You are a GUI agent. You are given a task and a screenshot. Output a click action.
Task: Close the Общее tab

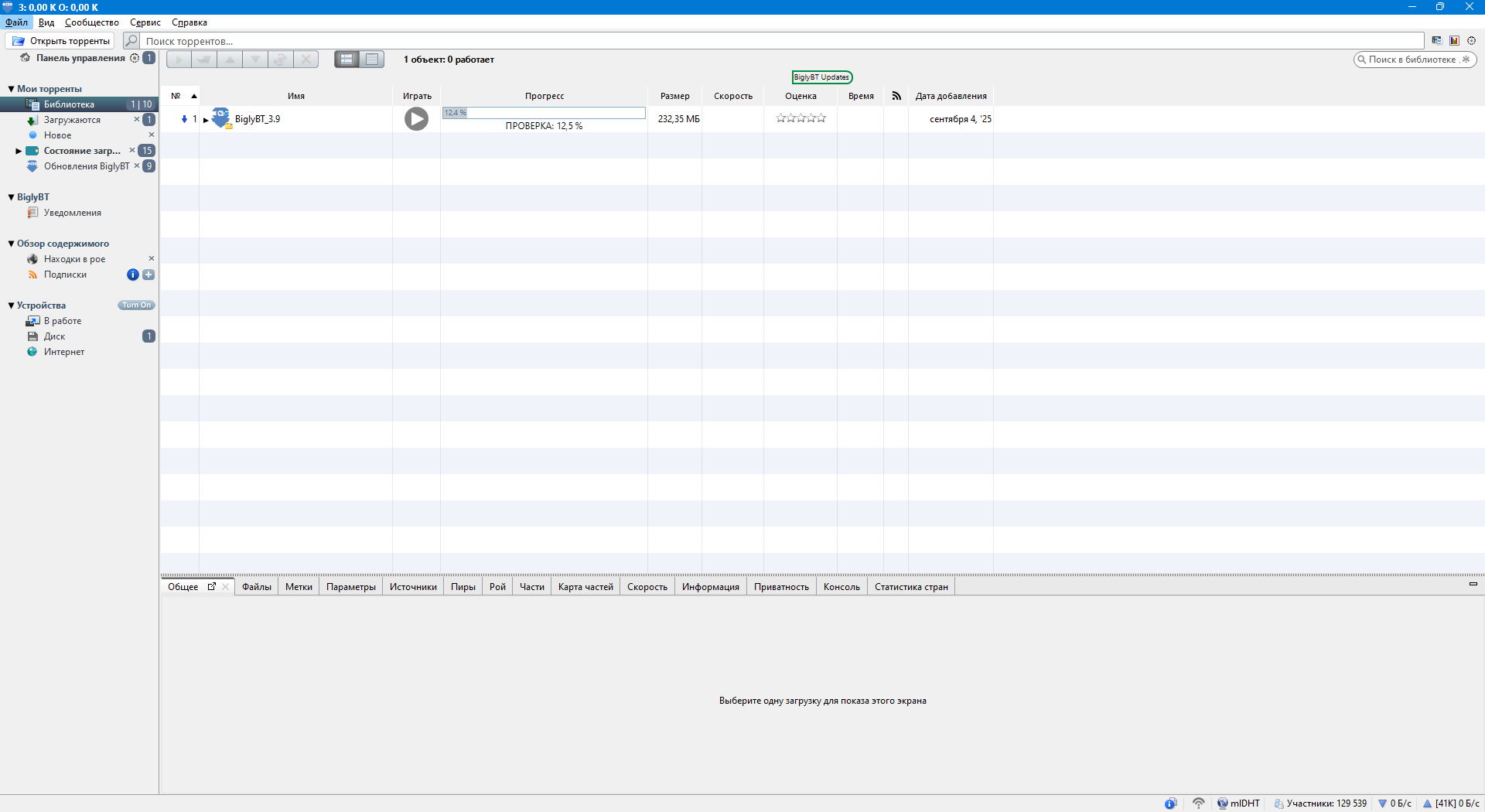[x=225, y=587]
